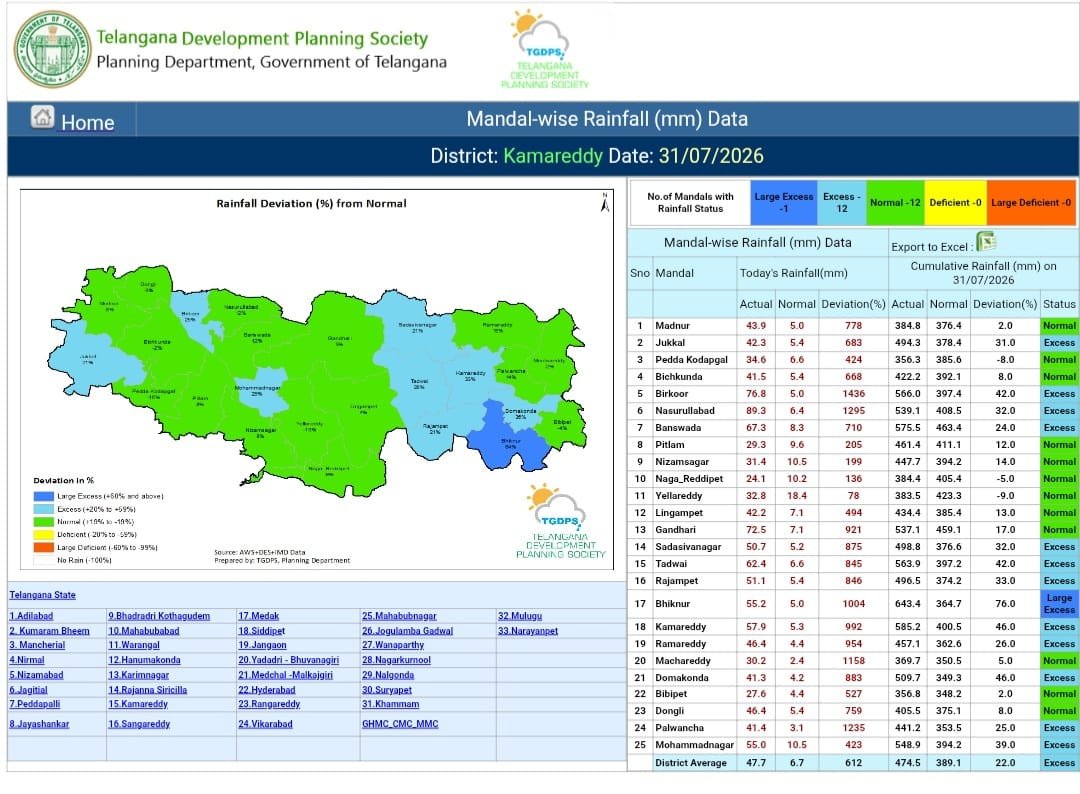Open the Home menu item
The height and width of the screenshot is (794, 1080).
coord(87,123)
